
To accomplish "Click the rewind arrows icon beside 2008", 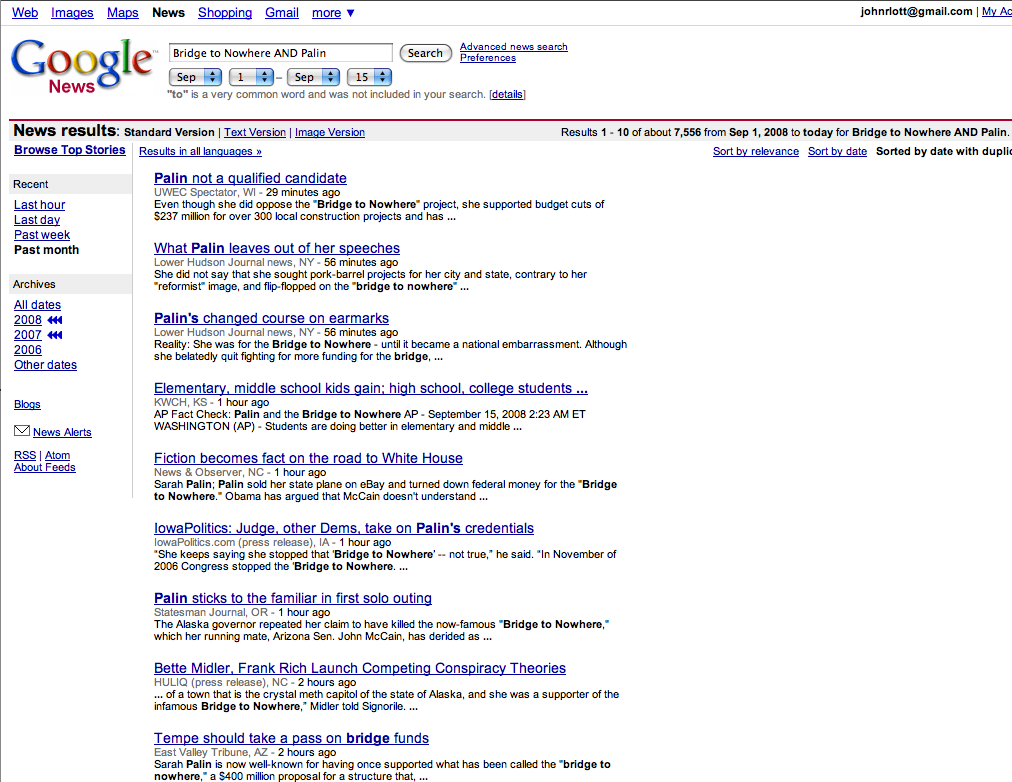I will point(55,320).
